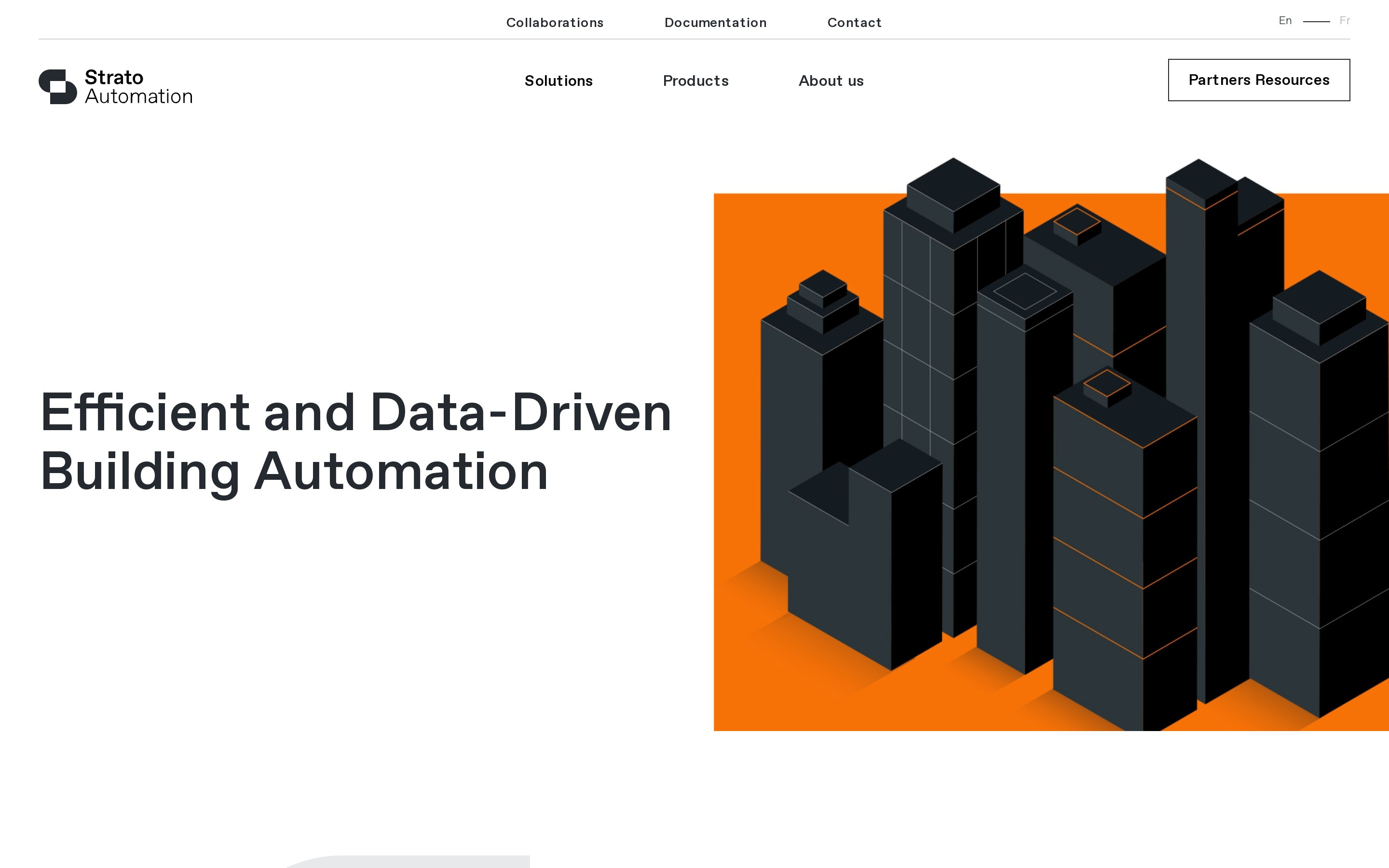Click the word Data-Driven in the headline
This screenshot has width=1389, height=868.
(x=520, y=412)
